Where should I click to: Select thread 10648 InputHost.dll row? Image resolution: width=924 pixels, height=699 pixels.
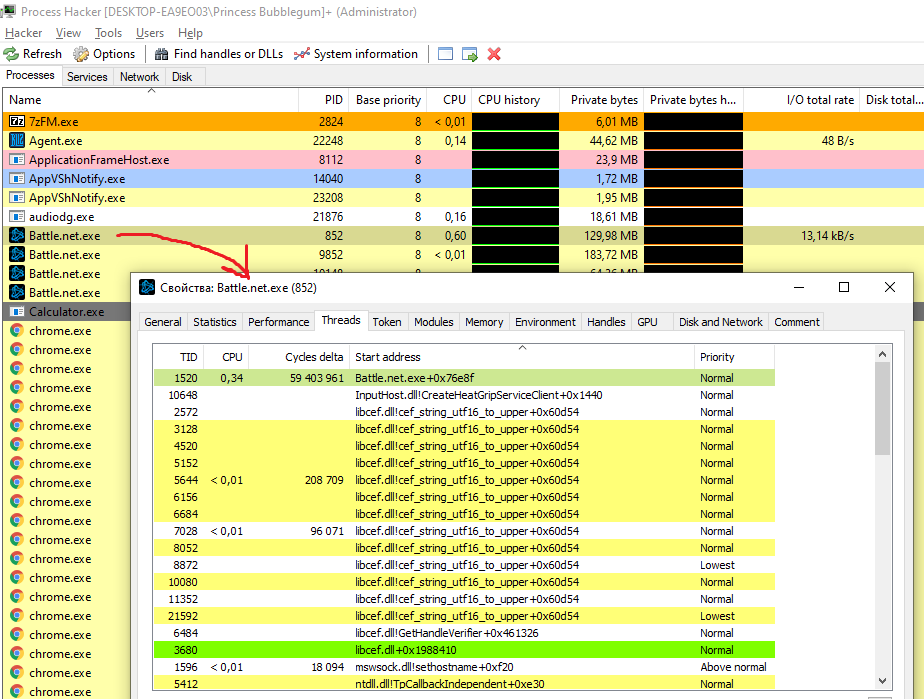coord(464,395)
